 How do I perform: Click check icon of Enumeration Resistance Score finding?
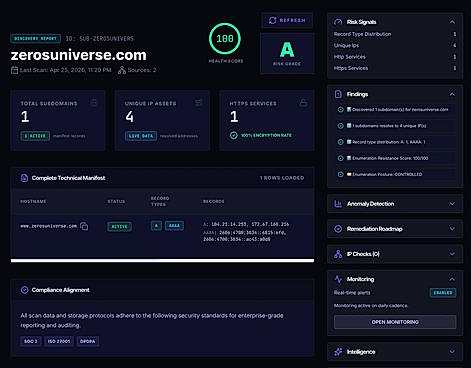pos(340,158)
